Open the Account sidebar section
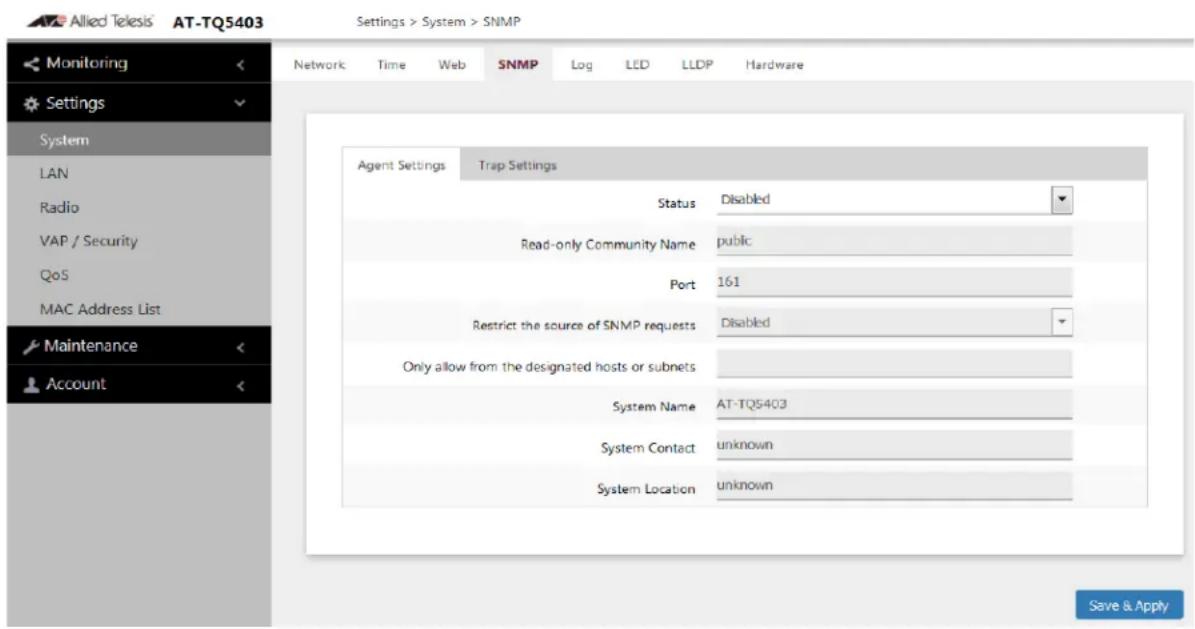The width and height of the screenshot is (1195, 629). pyautogui.click(x=139, y=384)
